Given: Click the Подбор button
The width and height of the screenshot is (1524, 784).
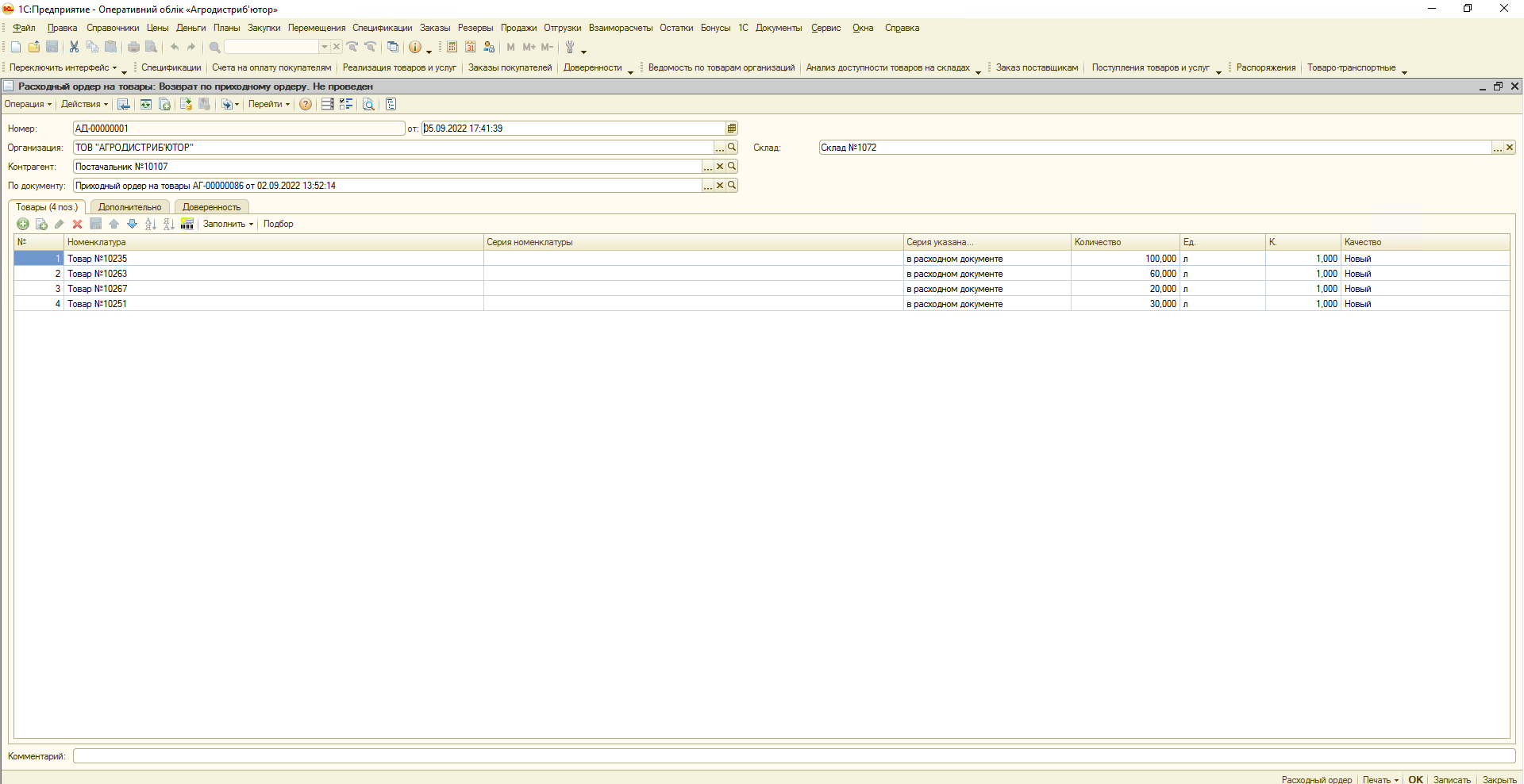Looking at the screenshot, I should (x=278, y=225).
